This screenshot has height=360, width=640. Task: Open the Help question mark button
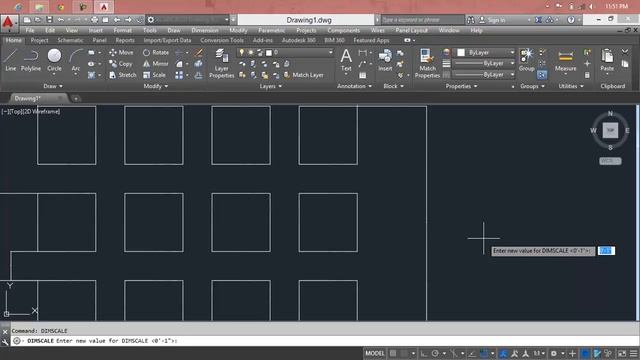click(571, 20)
